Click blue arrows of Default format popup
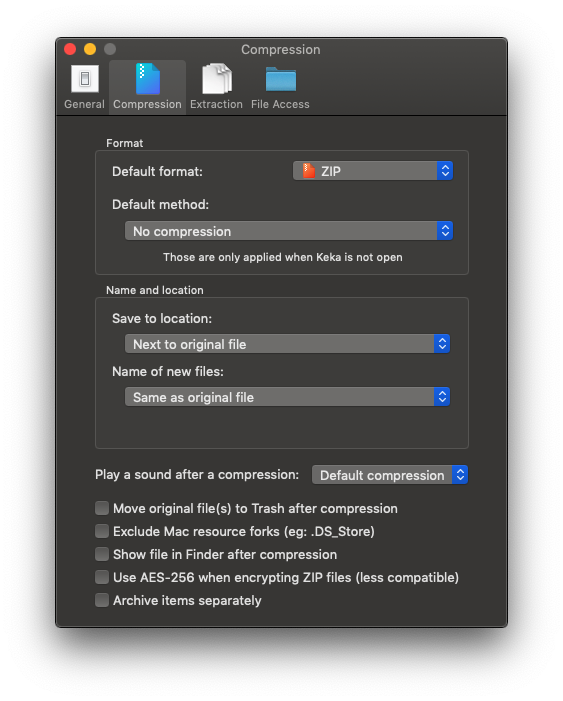Image resolution: width=563 pixels, height=701 pixels. pyautogui.click(x=445, y=171)
